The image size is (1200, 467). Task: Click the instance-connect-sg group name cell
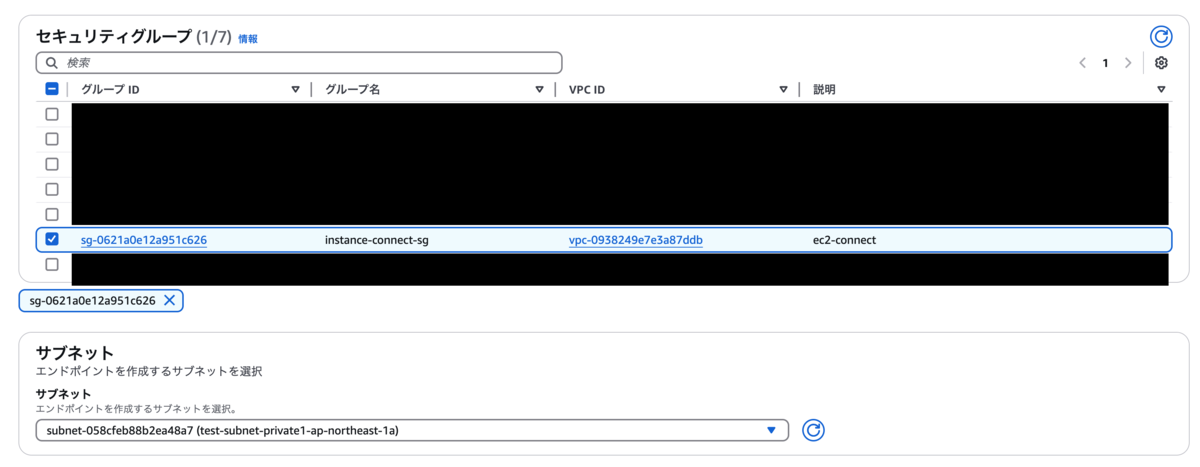(377, 240)
